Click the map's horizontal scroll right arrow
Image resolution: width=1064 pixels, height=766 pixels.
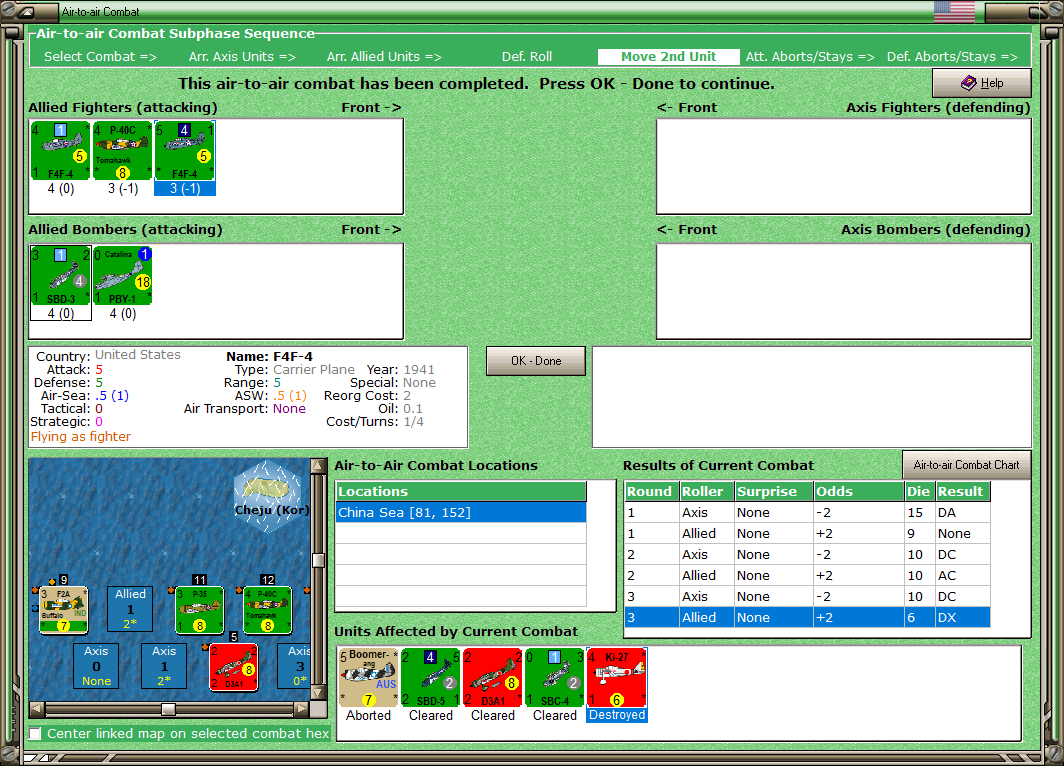301,709
